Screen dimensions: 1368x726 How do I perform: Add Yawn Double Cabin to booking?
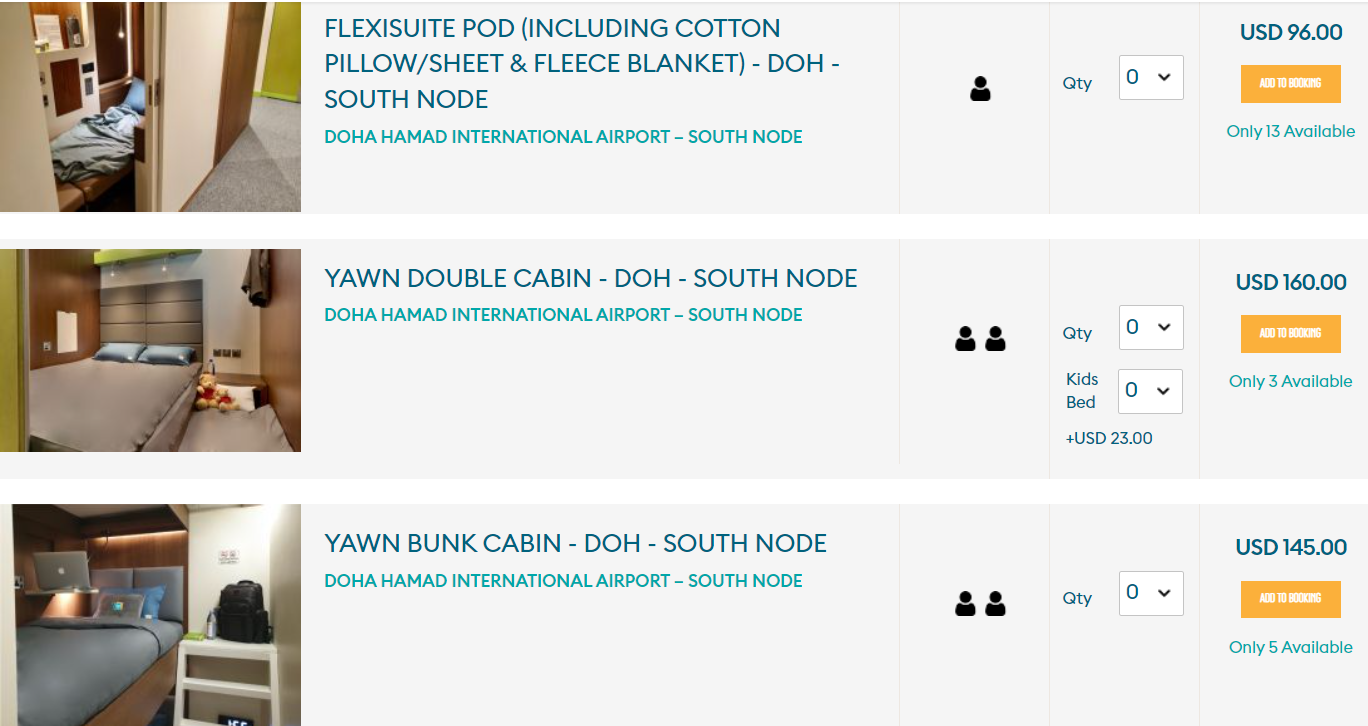(1290, 334)
